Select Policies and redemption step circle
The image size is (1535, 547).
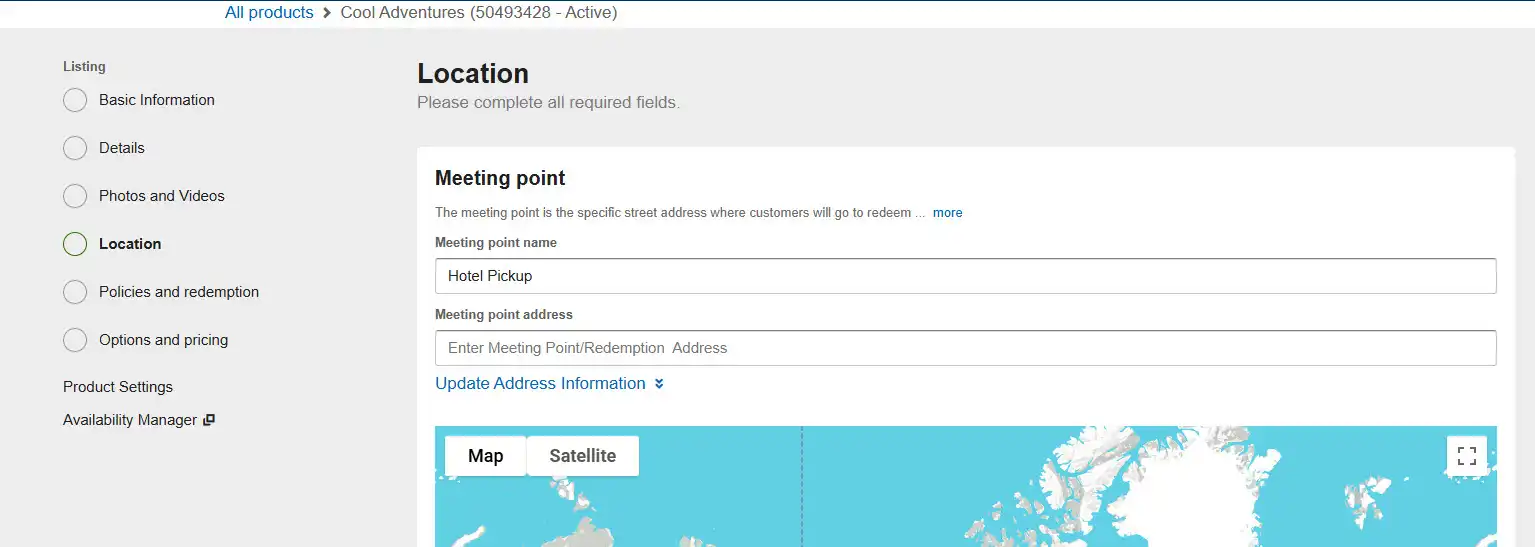coord(75,292)
